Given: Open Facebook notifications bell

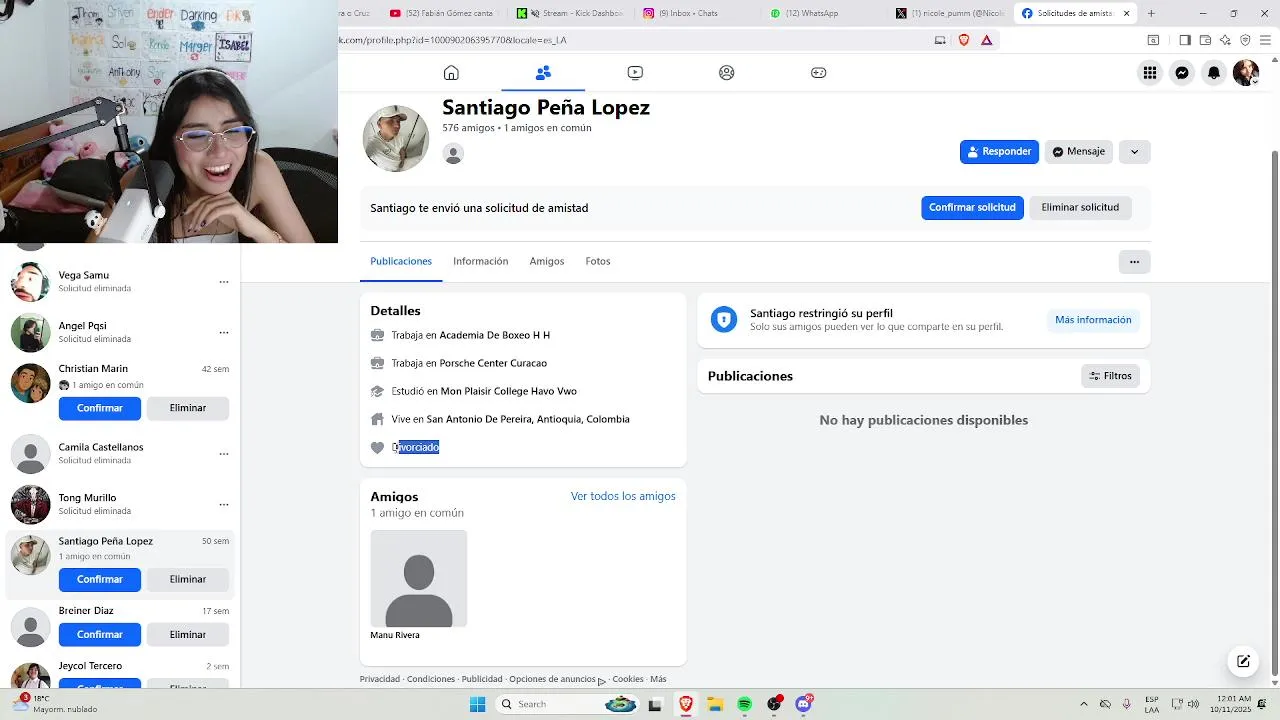Looking at the screenshot, I should coord(1214,72).
